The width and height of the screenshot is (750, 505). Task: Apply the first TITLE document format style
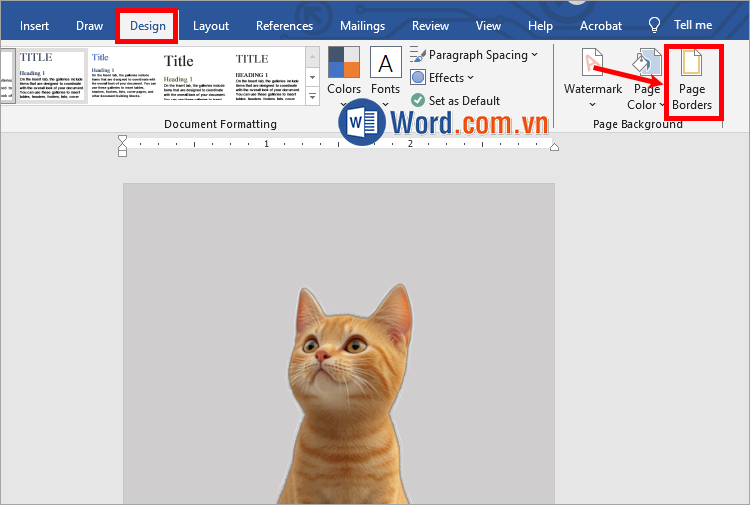[x=51, y=76]
